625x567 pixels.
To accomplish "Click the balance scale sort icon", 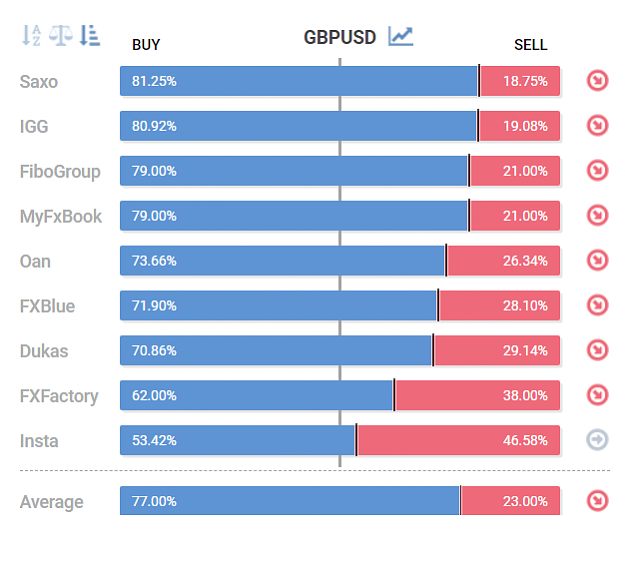I will (x=61, y=35).
